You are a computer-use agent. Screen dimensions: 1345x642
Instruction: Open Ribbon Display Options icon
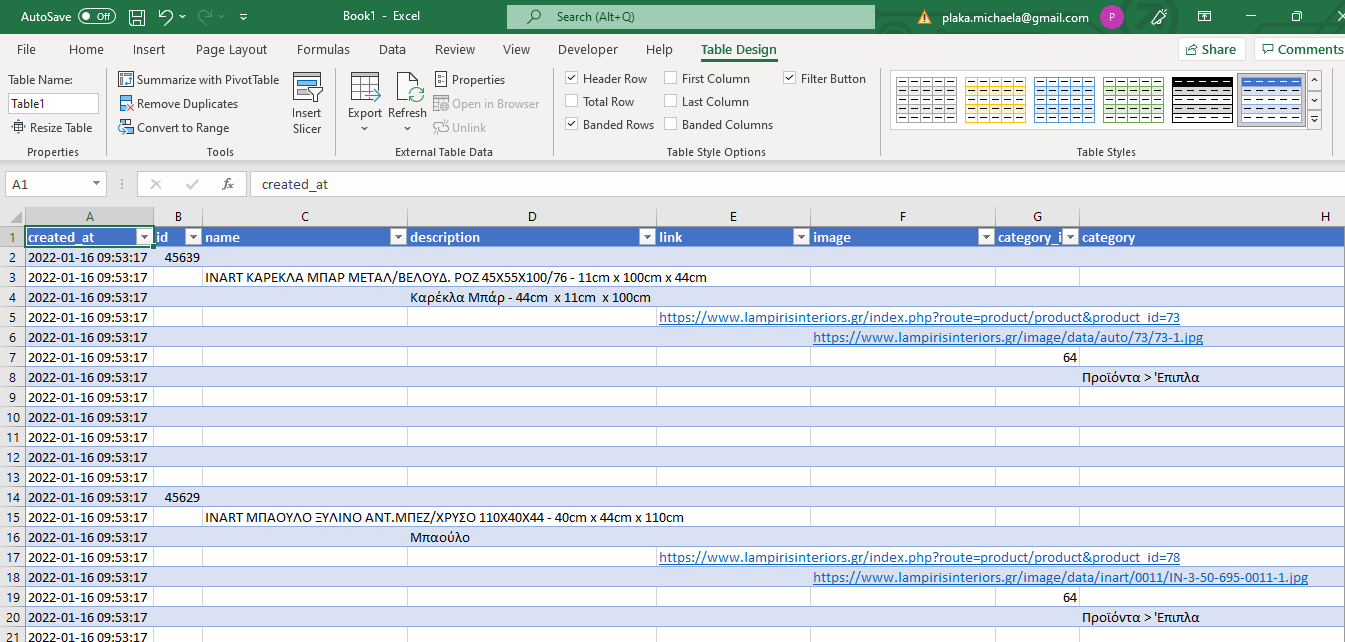pyautogui.click(x=1205, y=17)
